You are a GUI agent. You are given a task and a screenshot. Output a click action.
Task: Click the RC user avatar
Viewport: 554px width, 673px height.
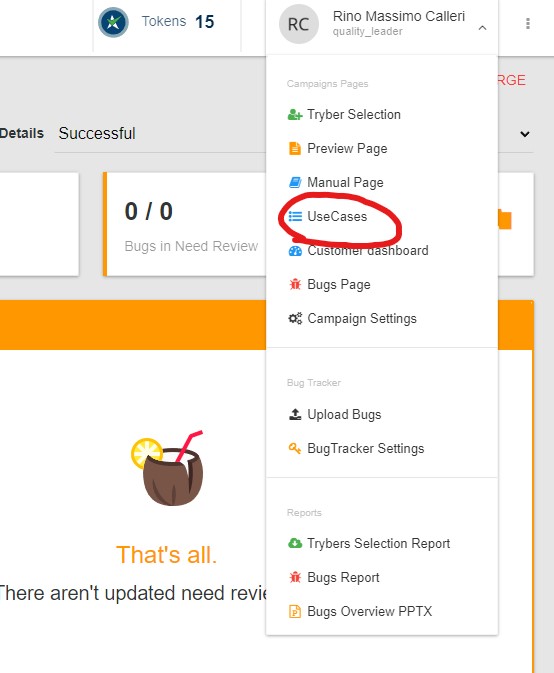[299, 24]
